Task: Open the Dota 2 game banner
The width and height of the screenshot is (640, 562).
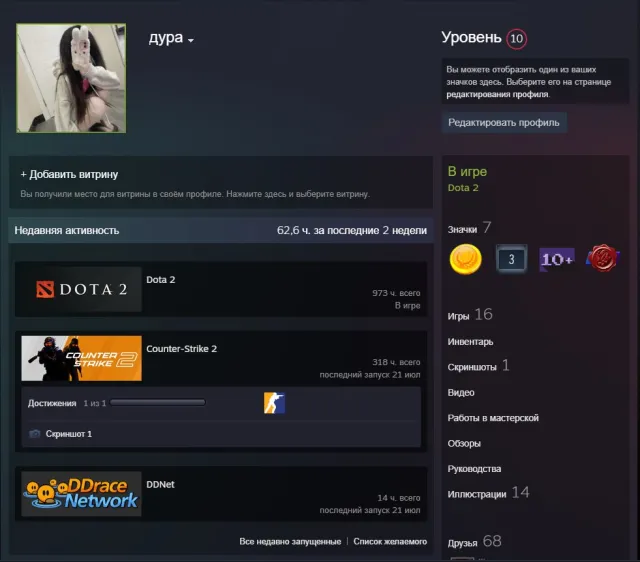Action: pyautogui.click(x=81, y=289)
